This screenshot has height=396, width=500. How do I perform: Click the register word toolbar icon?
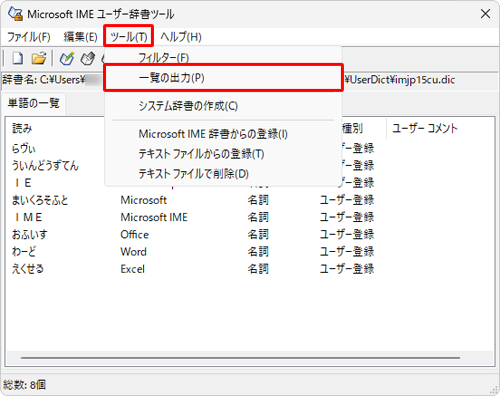[67, 58]
